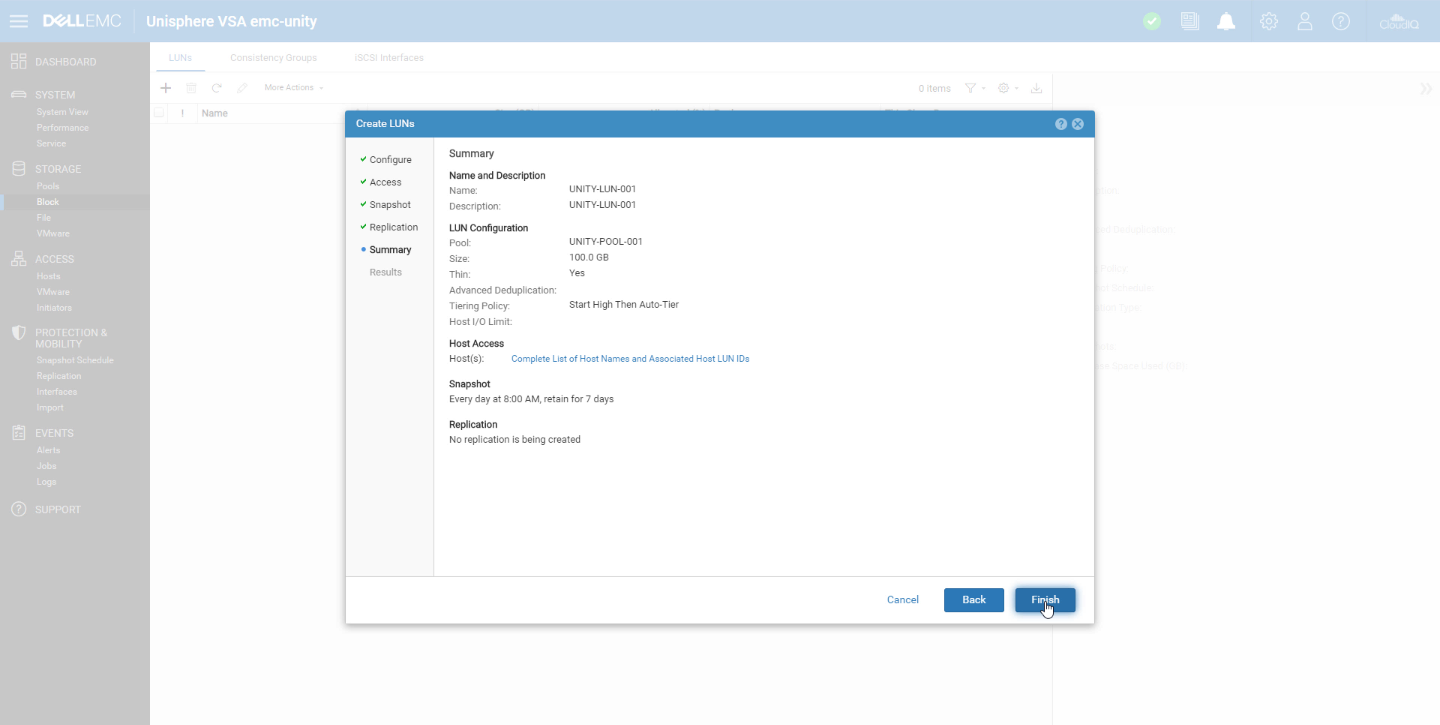Open the hamburger navigation menu
This screenshot has height=725, width=1440.
[x=18, y=21]
